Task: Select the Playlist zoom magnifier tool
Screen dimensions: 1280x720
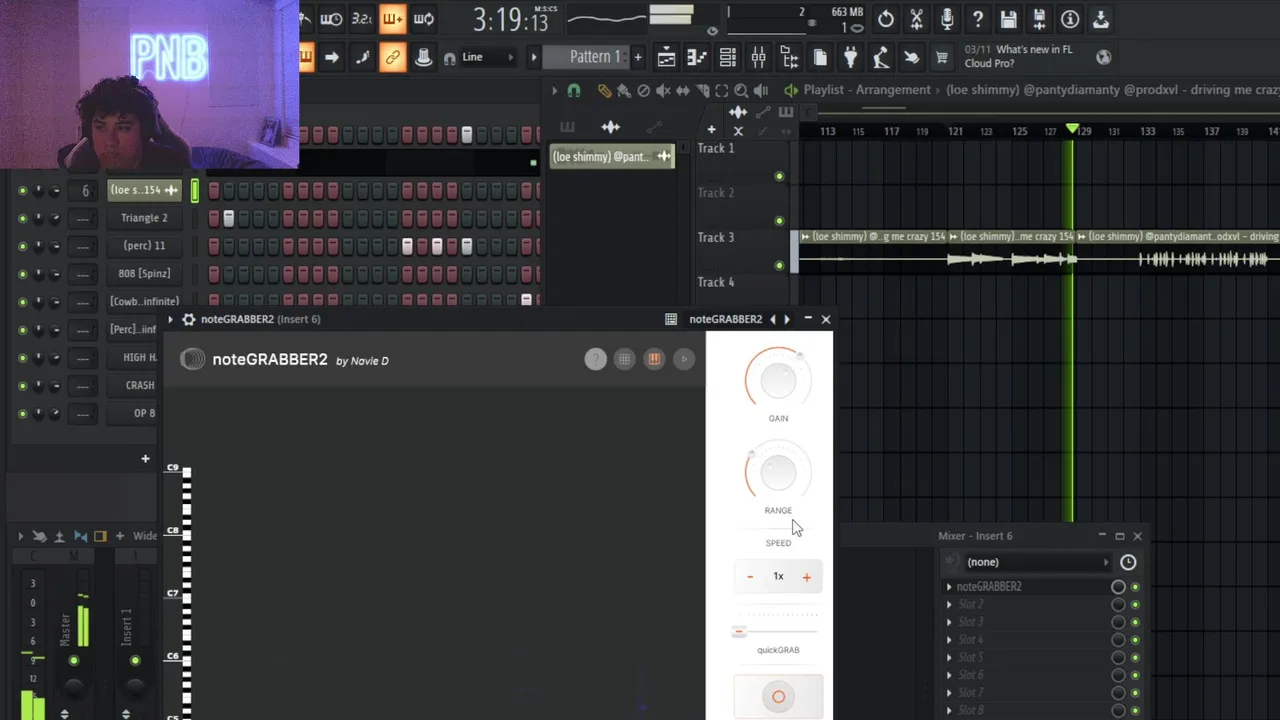Action: click(x=741, y=91)
